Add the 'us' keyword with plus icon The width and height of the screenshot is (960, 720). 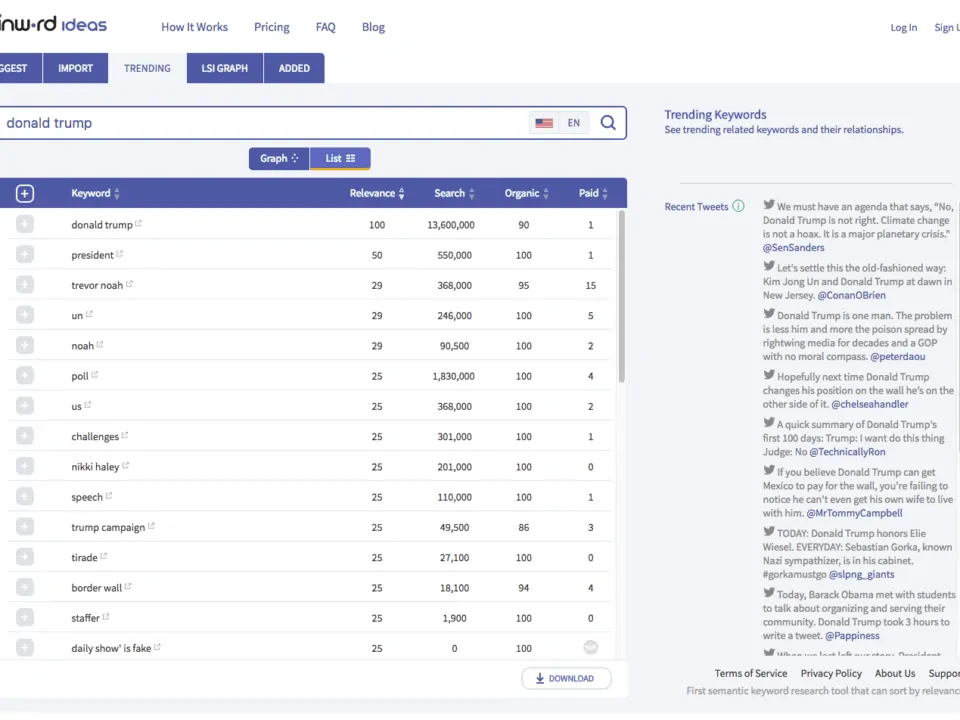24,406
